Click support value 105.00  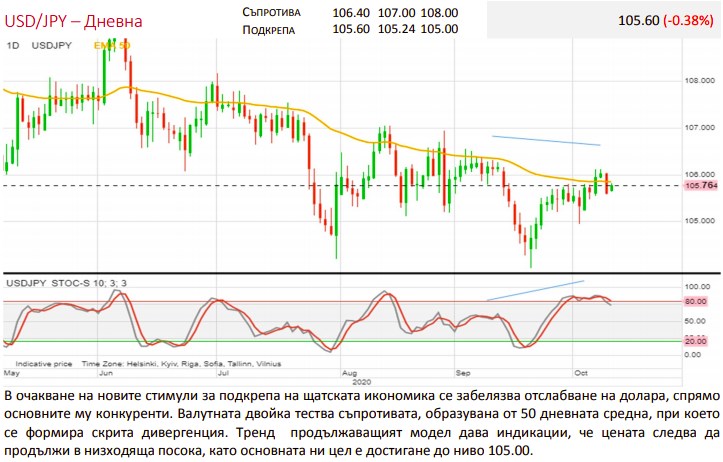click(439, 29)
